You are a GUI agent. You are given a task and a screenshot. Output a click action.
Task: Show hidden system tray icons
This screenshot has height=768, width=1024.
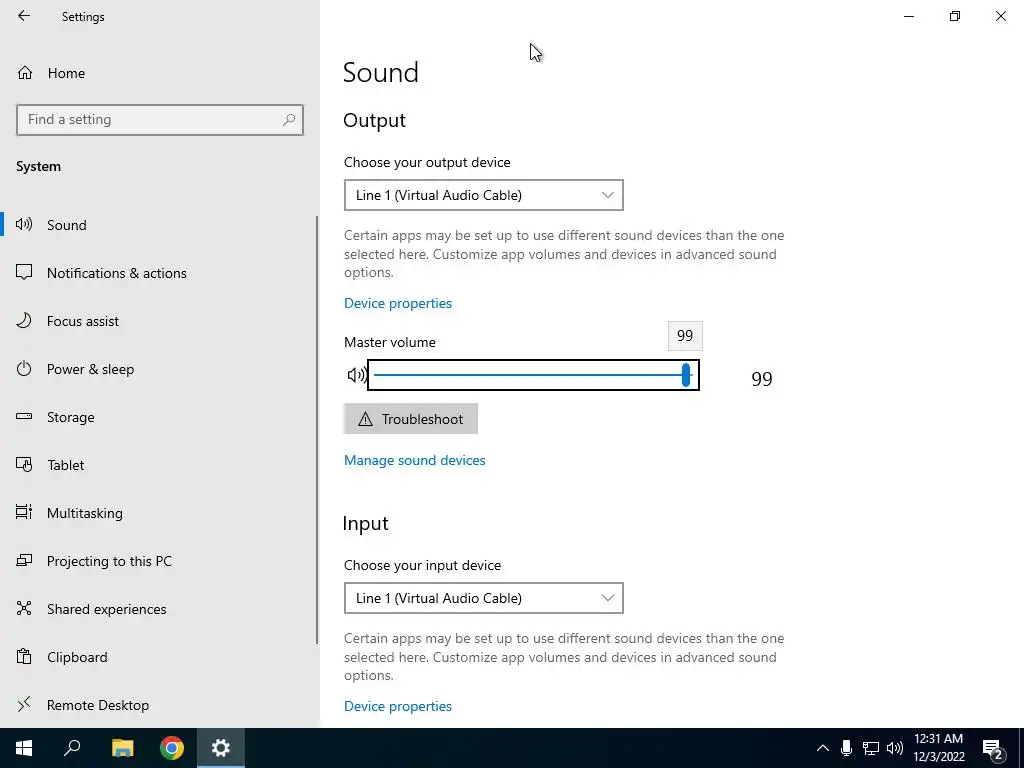tap(823, 748)
